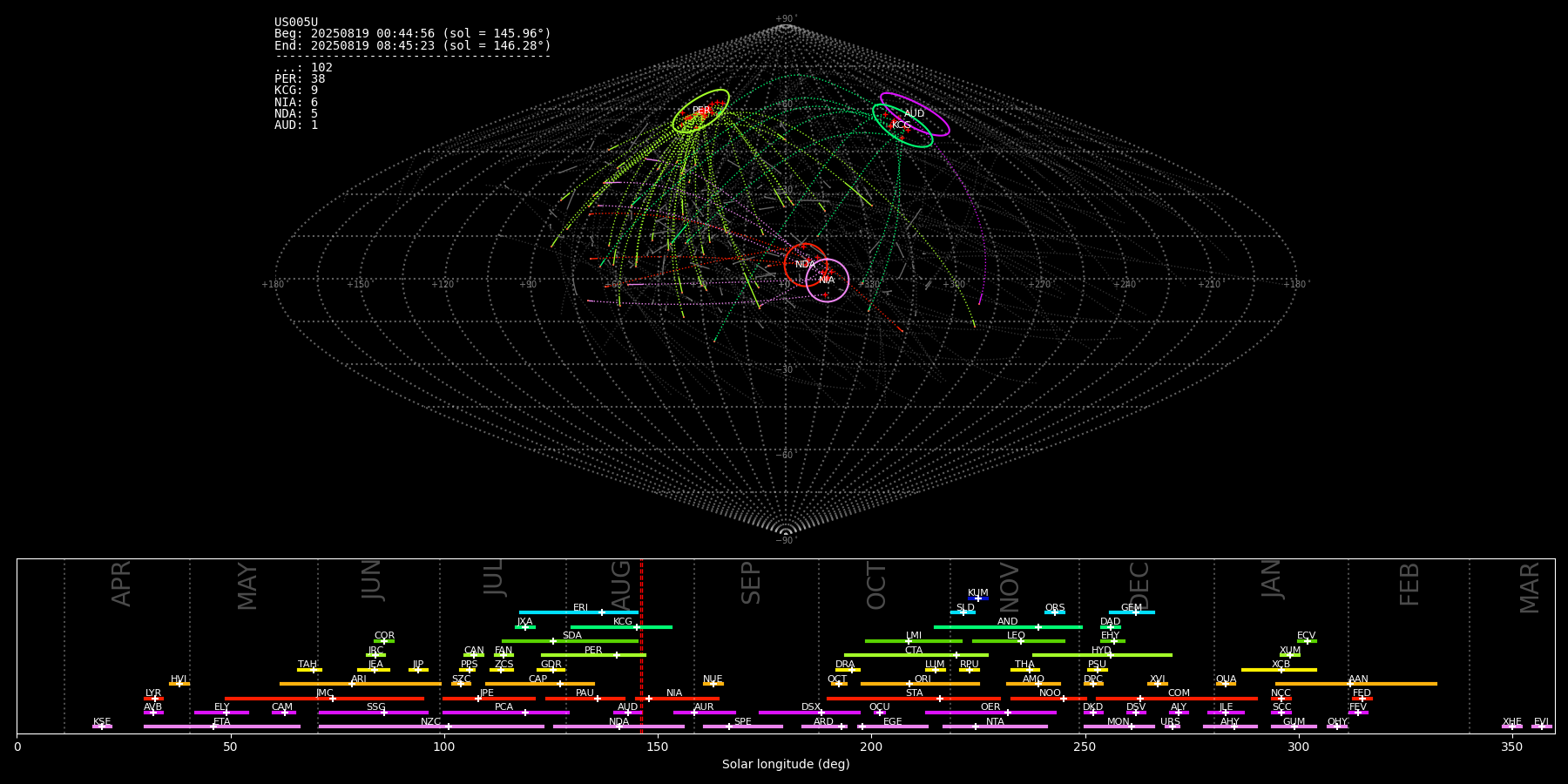Click the red current solar longitude marker line
The image size is (1568, 784).
[641, 646]
